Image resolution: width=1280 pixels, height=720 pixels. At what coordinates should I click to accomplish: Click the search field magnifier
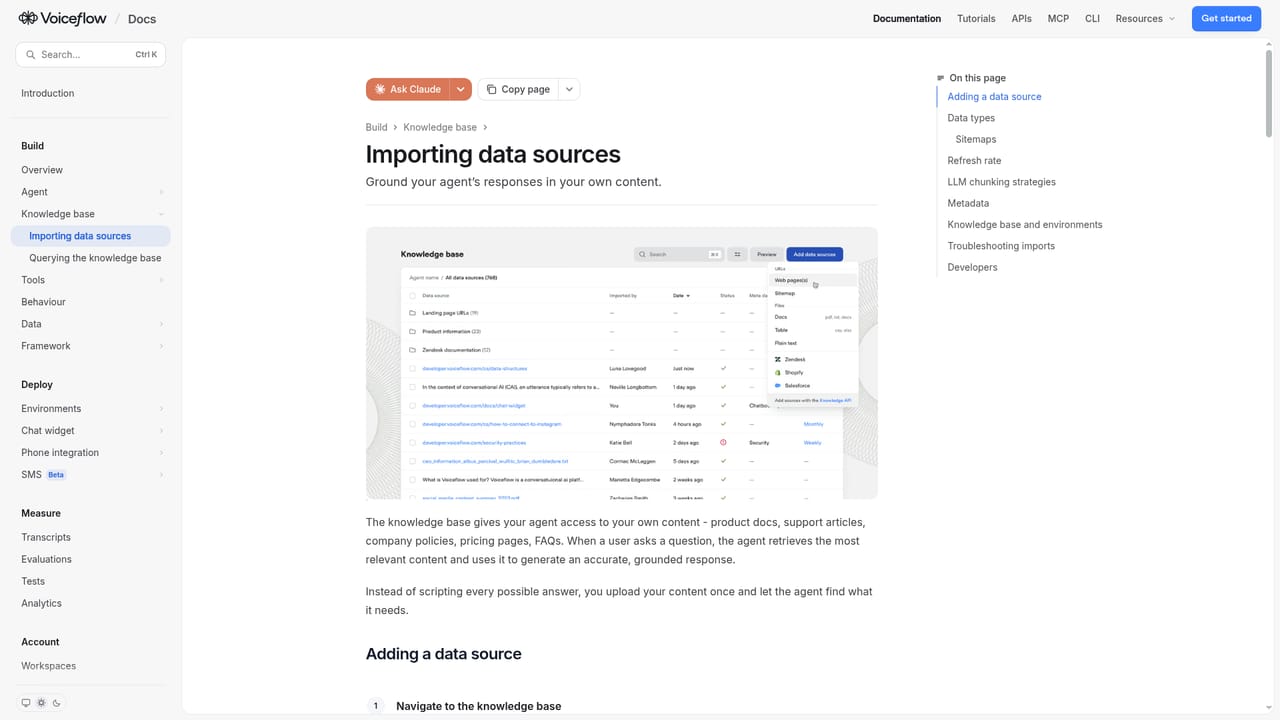coord(31,55)
